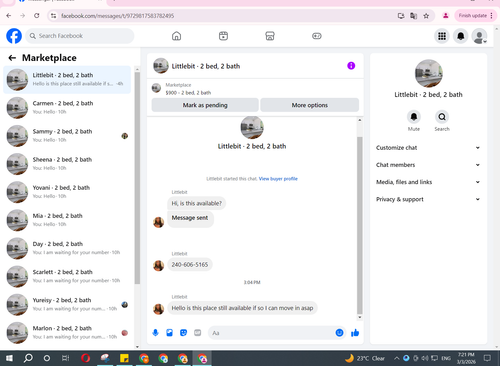This screenshot has height=366, width=500.
Task: Open the Reels video icon
Action: [223, 36]
